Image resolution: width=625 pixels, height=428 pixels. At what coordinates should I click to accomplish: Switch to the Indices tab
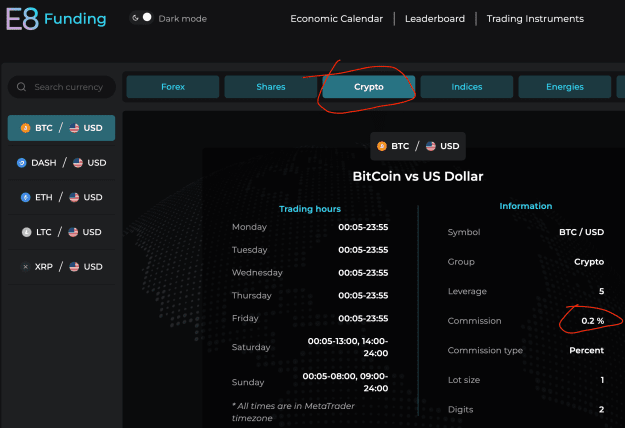467,87
